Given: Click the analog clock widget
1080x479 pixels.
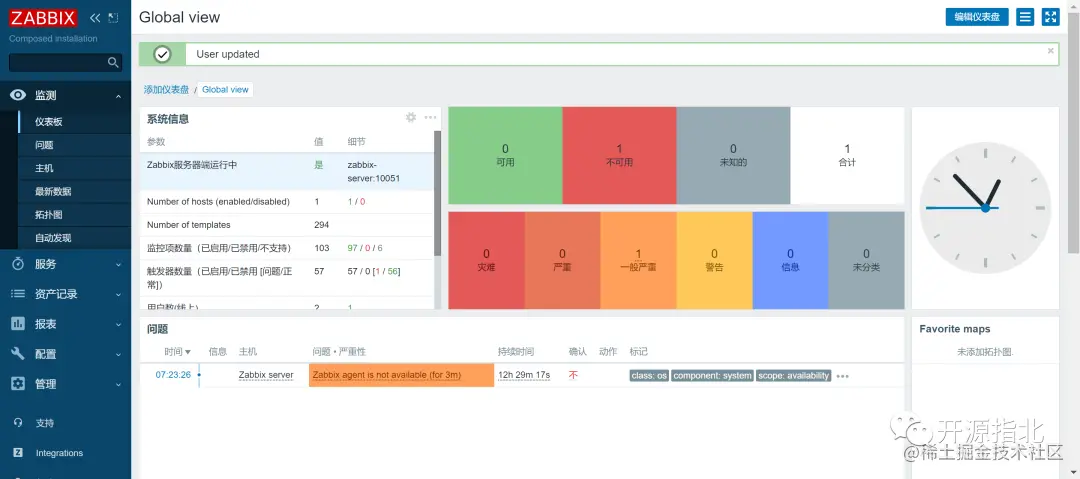Looking at the screenshot, I should click(x=985, y=207).
